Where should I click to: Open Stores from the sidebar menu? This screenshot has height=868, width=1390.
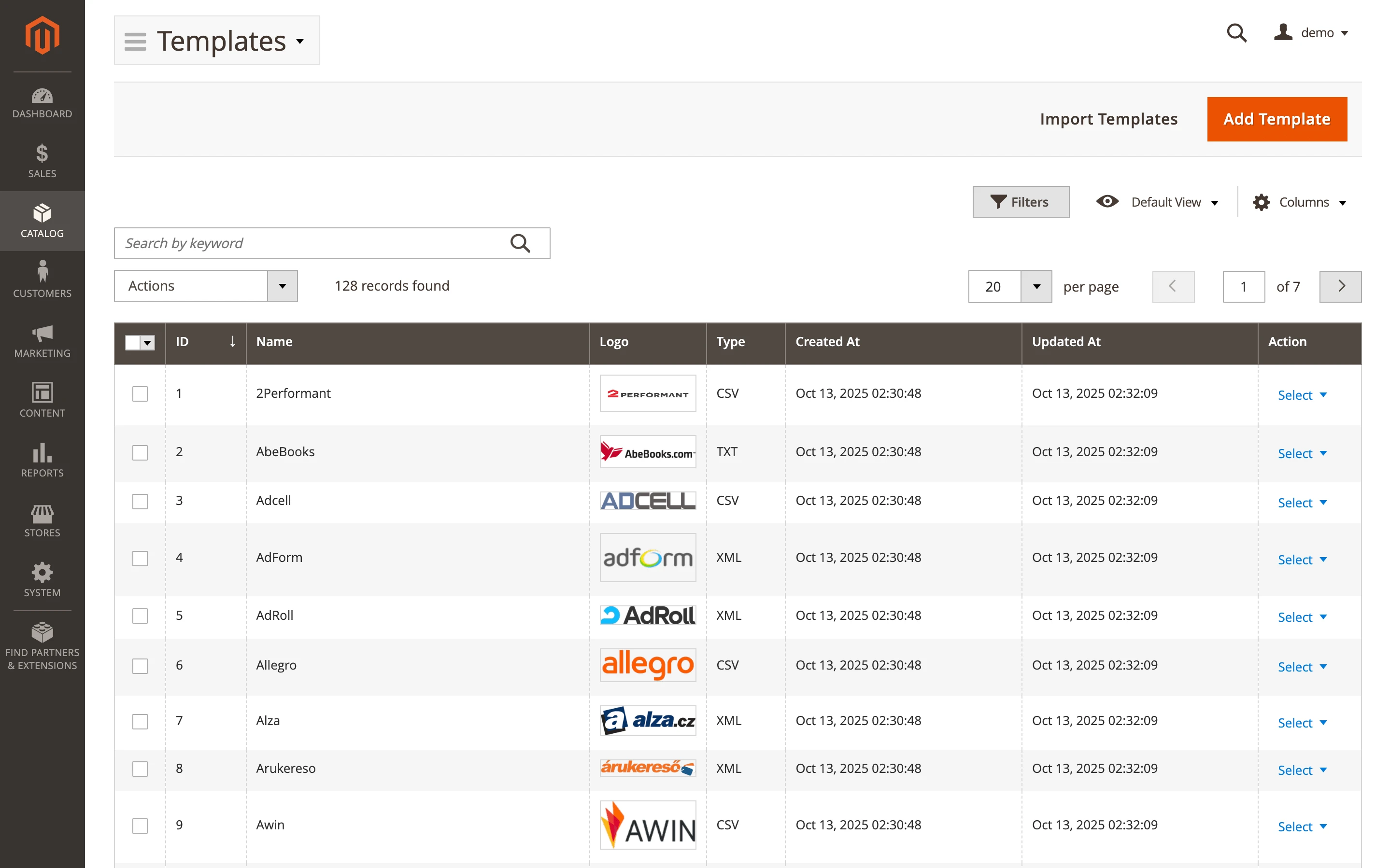[42, 519]
